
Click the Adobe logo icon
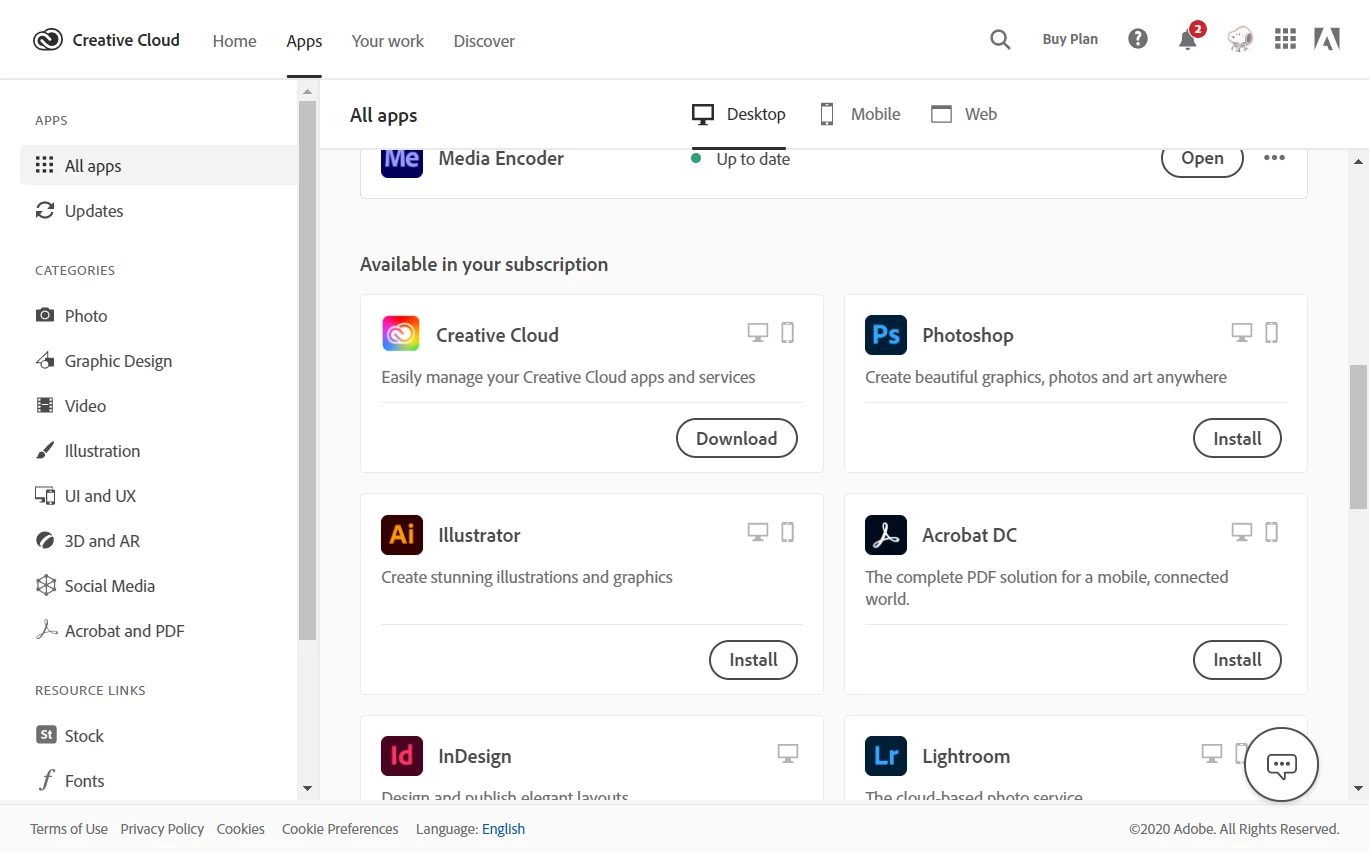point(1327,39)
